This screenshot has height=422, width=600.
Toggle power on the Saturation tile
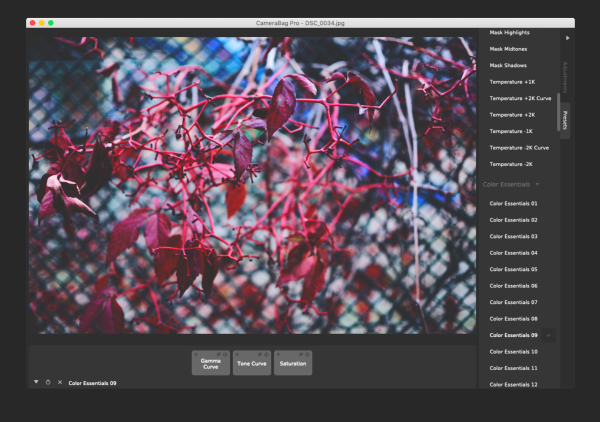[307, 355]
